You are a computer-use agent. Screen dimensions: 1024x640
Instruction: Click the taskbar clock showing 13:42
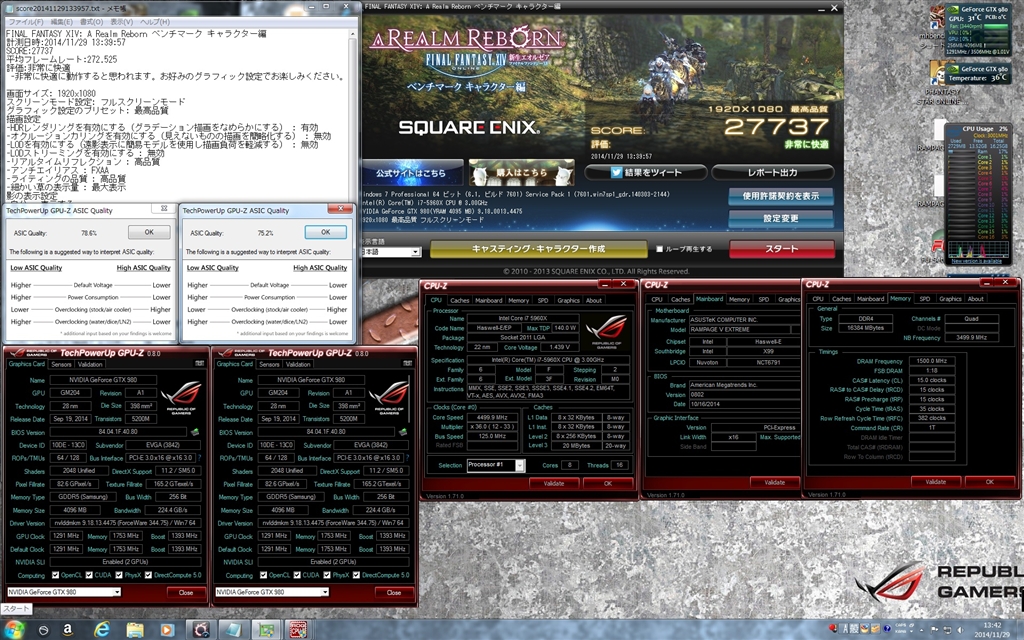point(992,630)
